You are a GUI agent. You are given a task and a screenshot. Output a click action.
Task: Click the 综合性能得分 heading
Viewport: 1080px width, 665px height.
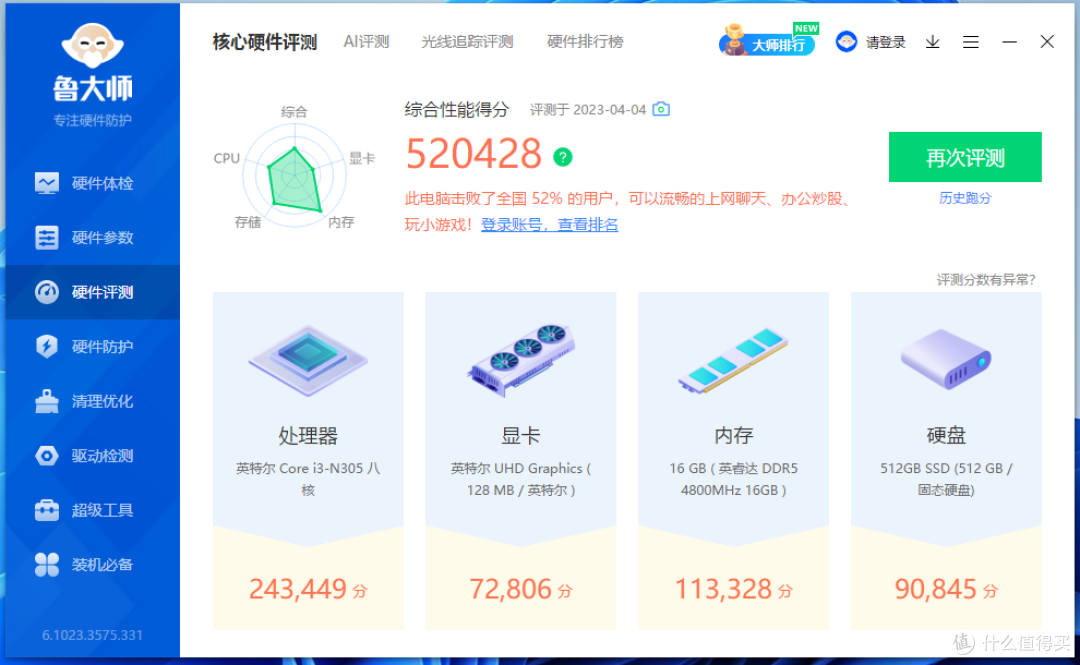(x=456, y=109)
